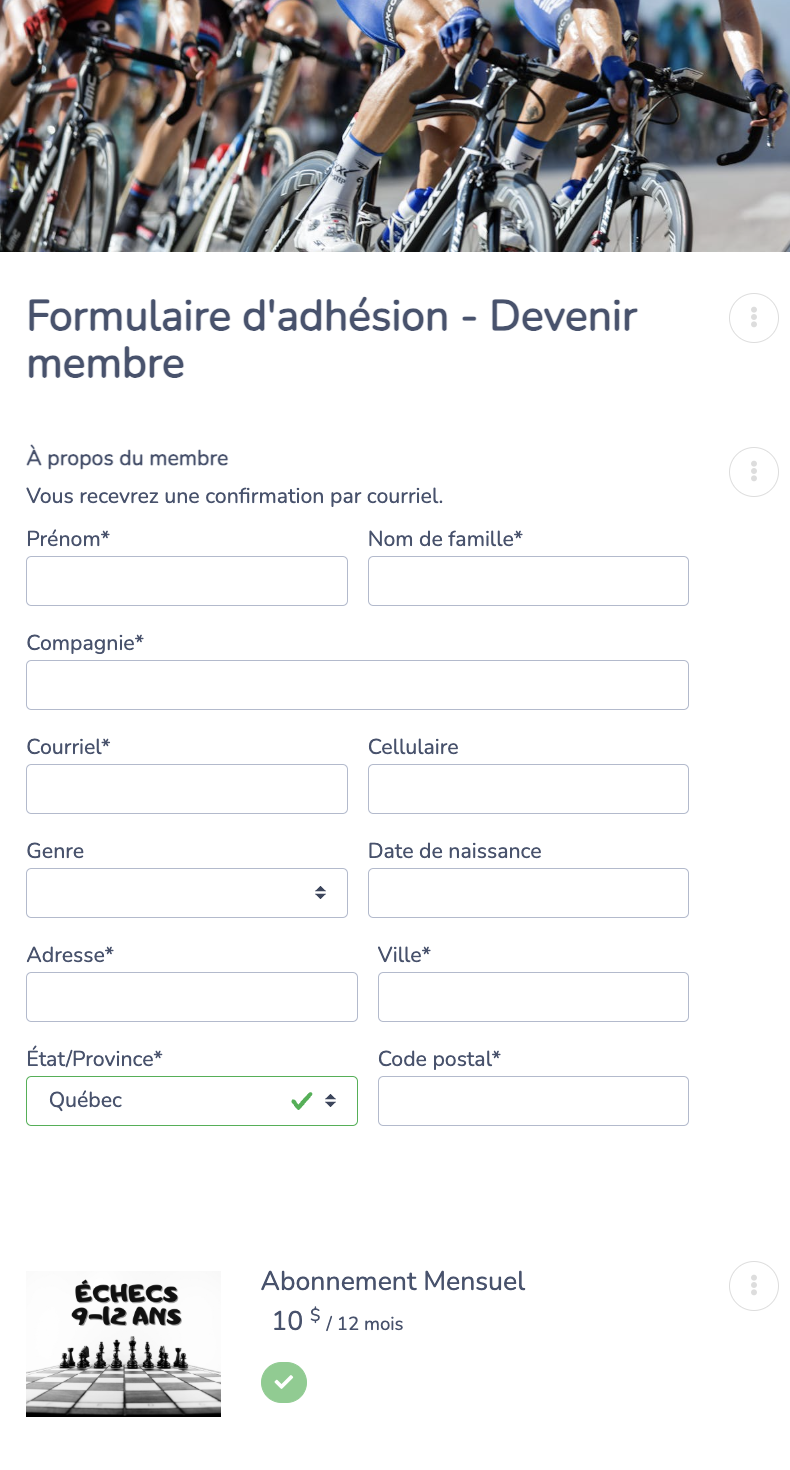Click the green checkmark beside Québec
Viewport: 790px width, 1470px height.
point(301,1100)
